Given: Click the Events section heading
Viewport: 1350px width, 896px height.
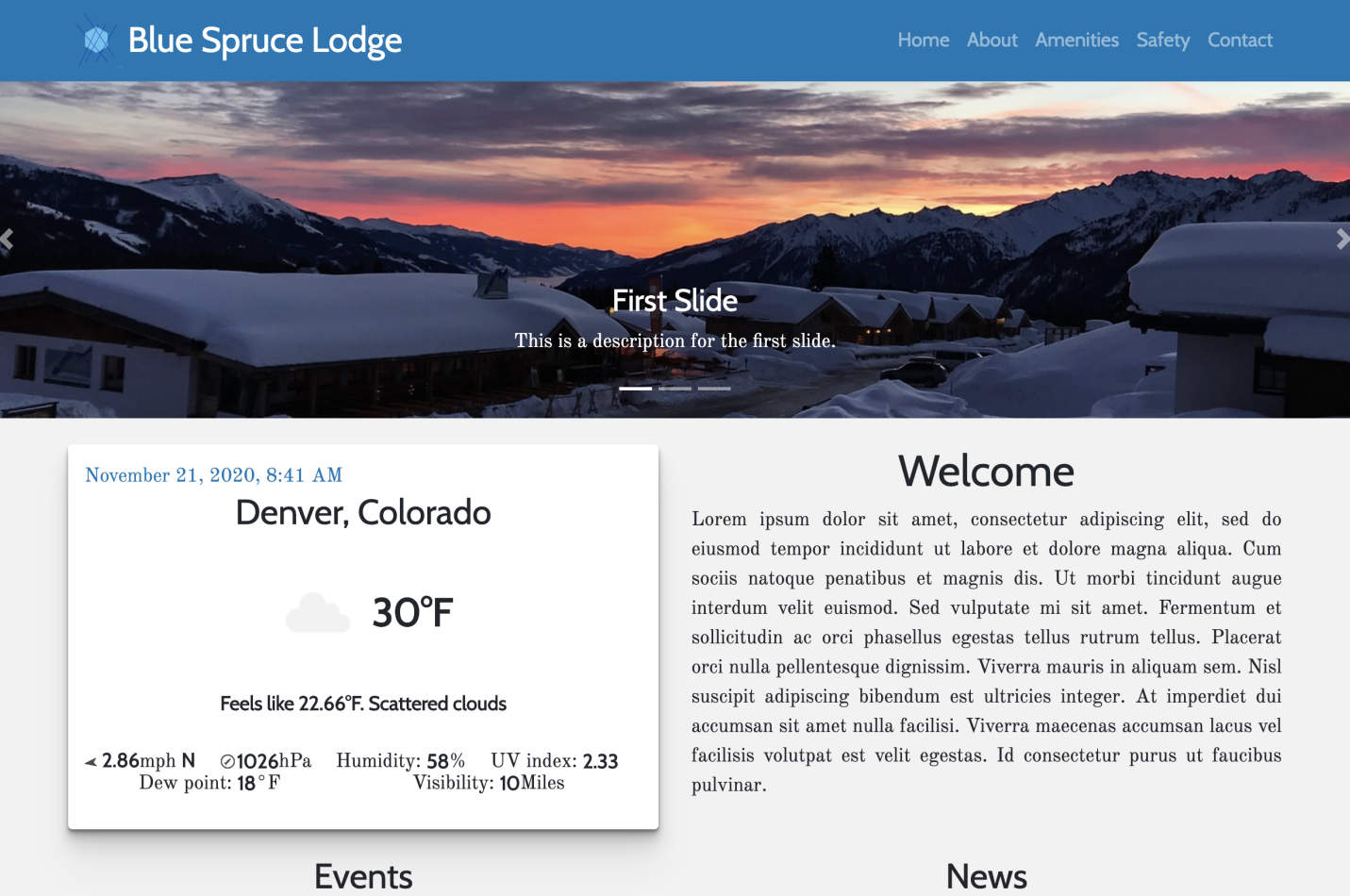Looking at the screenshot, I should (363, 876).
